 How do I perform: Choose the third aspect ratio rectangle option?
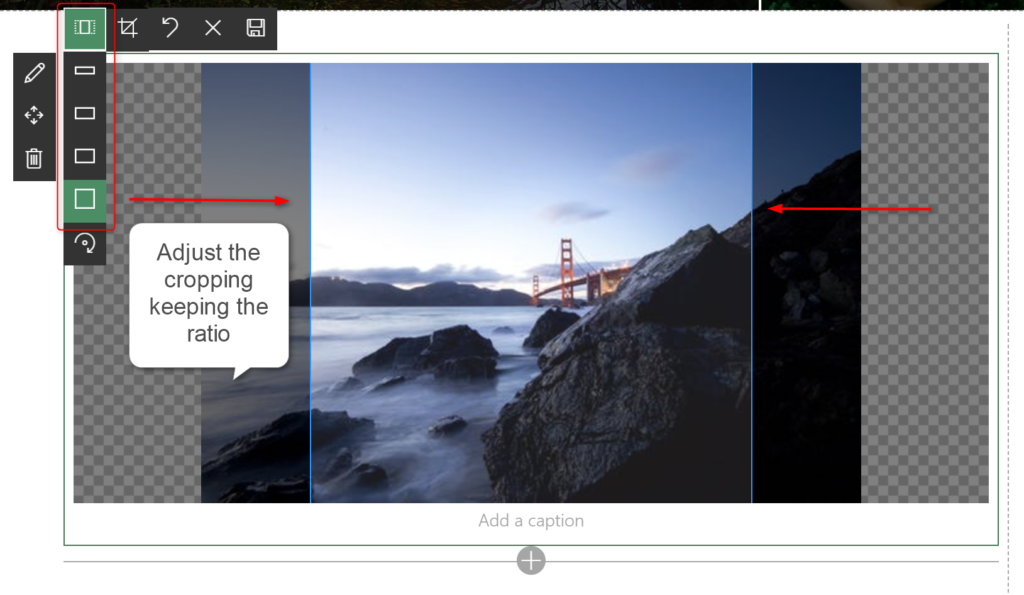pyautogui.click(x=85, y=156)
